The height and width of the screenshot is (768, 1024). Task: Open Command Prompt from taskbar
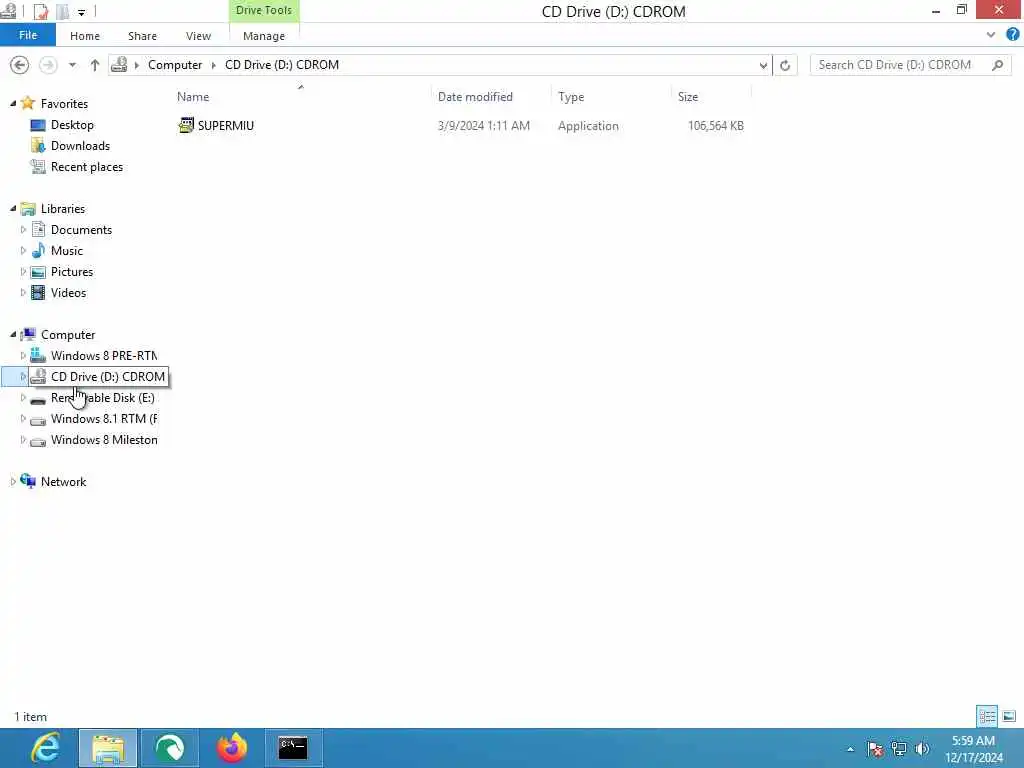pyautogui.click(x=293, y=748)
